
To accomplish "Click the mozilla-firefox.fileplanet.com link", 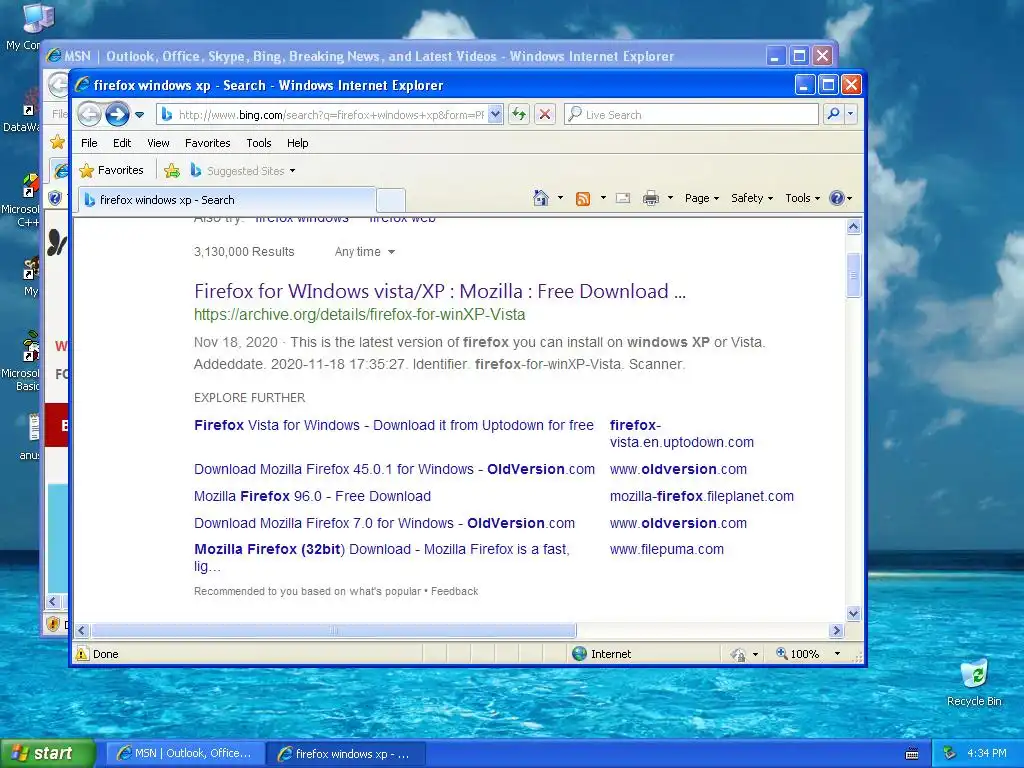I will pos(701,496).
